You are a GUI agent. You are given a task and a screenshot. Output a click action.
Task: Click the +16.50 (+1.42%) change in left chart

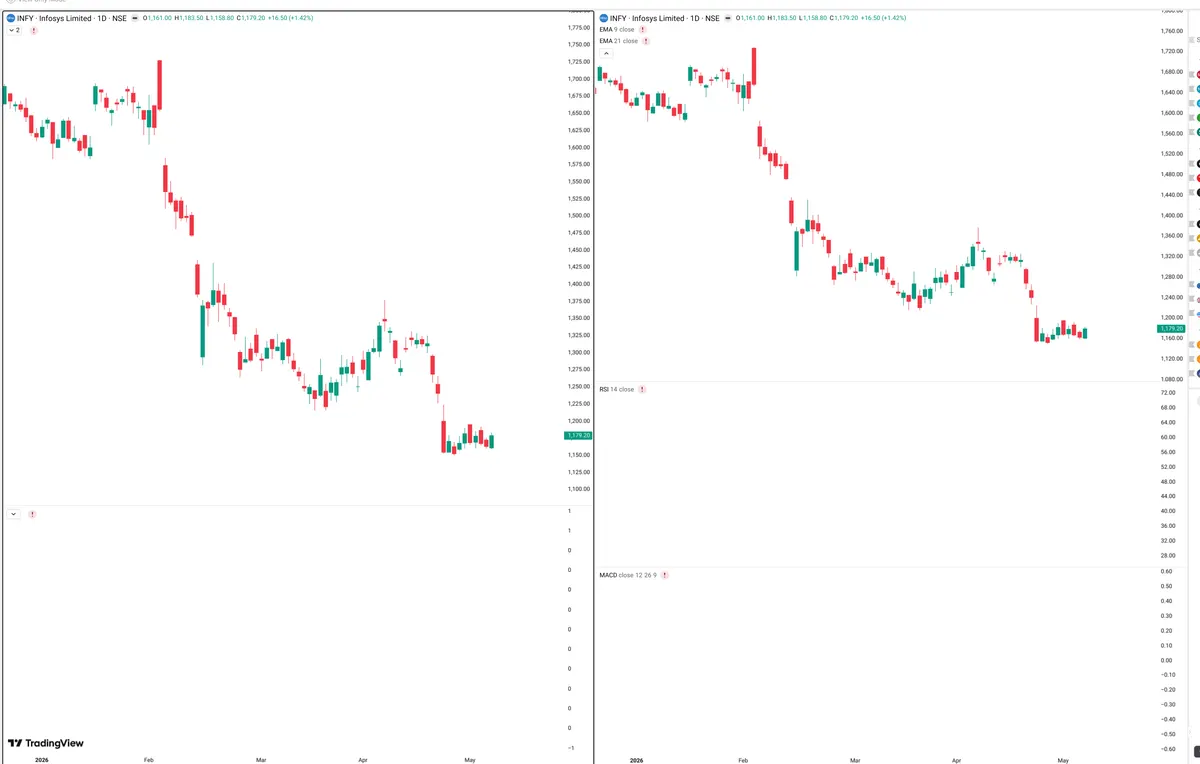click(x=290, y=18)
